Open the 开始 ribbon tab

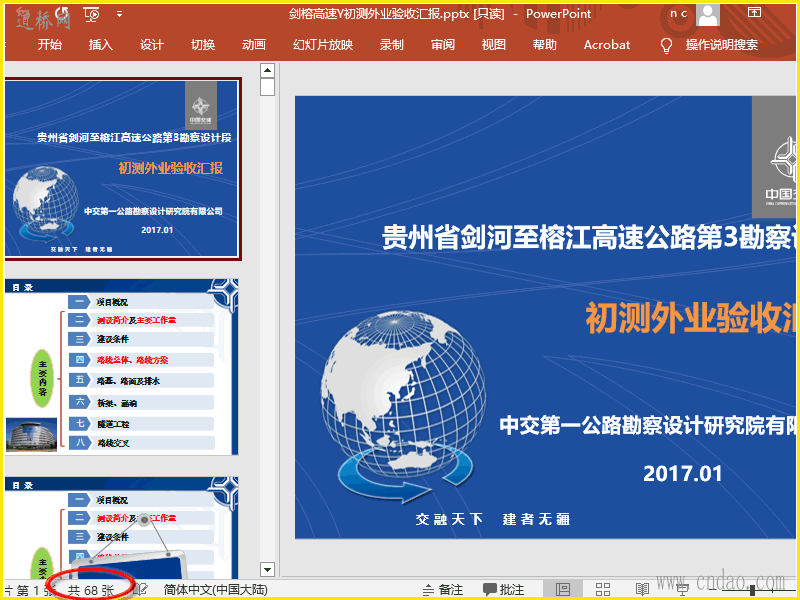click(49, 44)
